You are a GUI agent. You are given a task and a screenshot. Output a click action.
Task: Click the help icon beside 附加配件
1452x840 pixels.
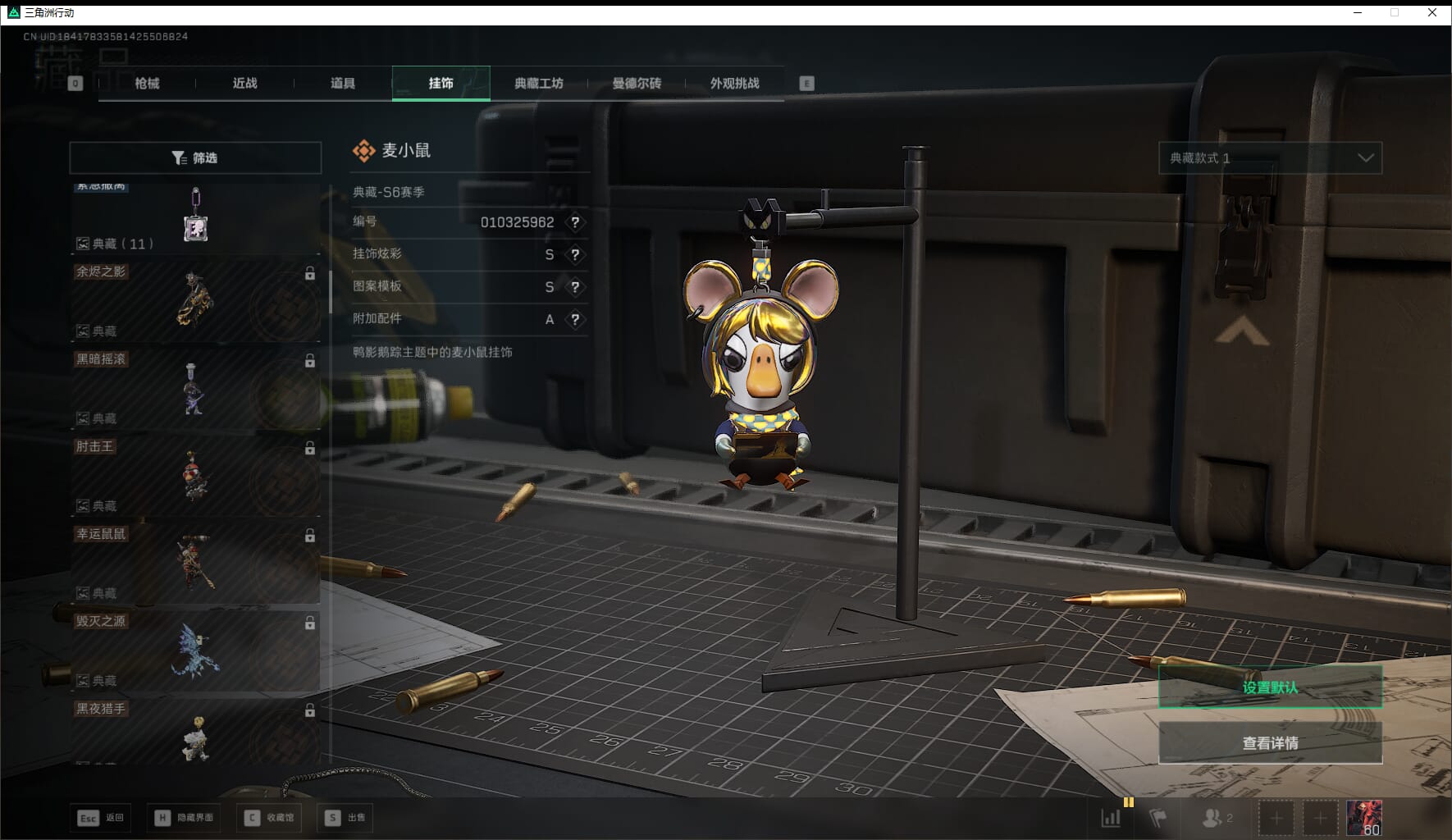pos(575,319)
